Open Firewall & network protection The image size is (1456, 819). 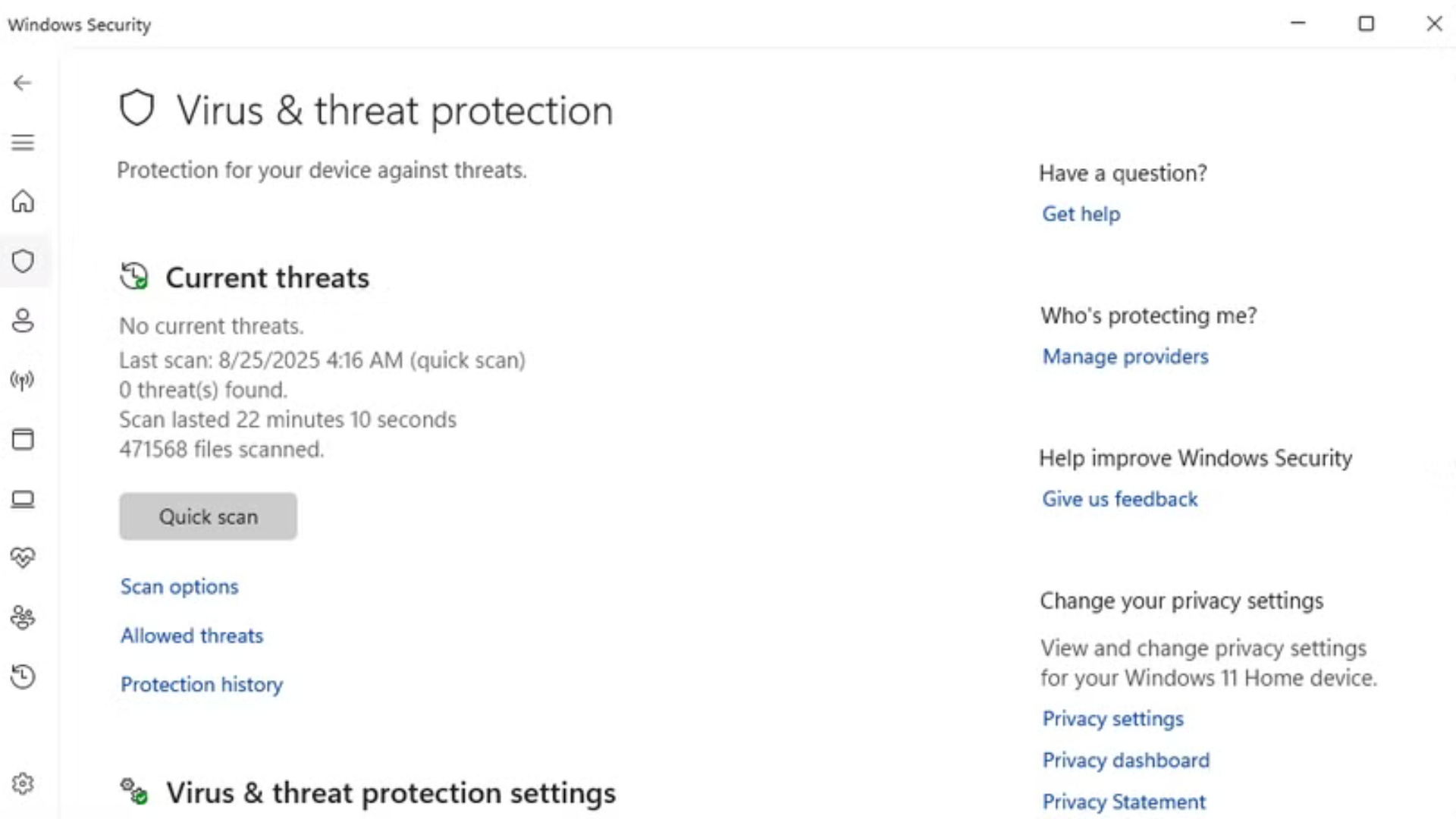pyautogui.click(x=24, y=380)
